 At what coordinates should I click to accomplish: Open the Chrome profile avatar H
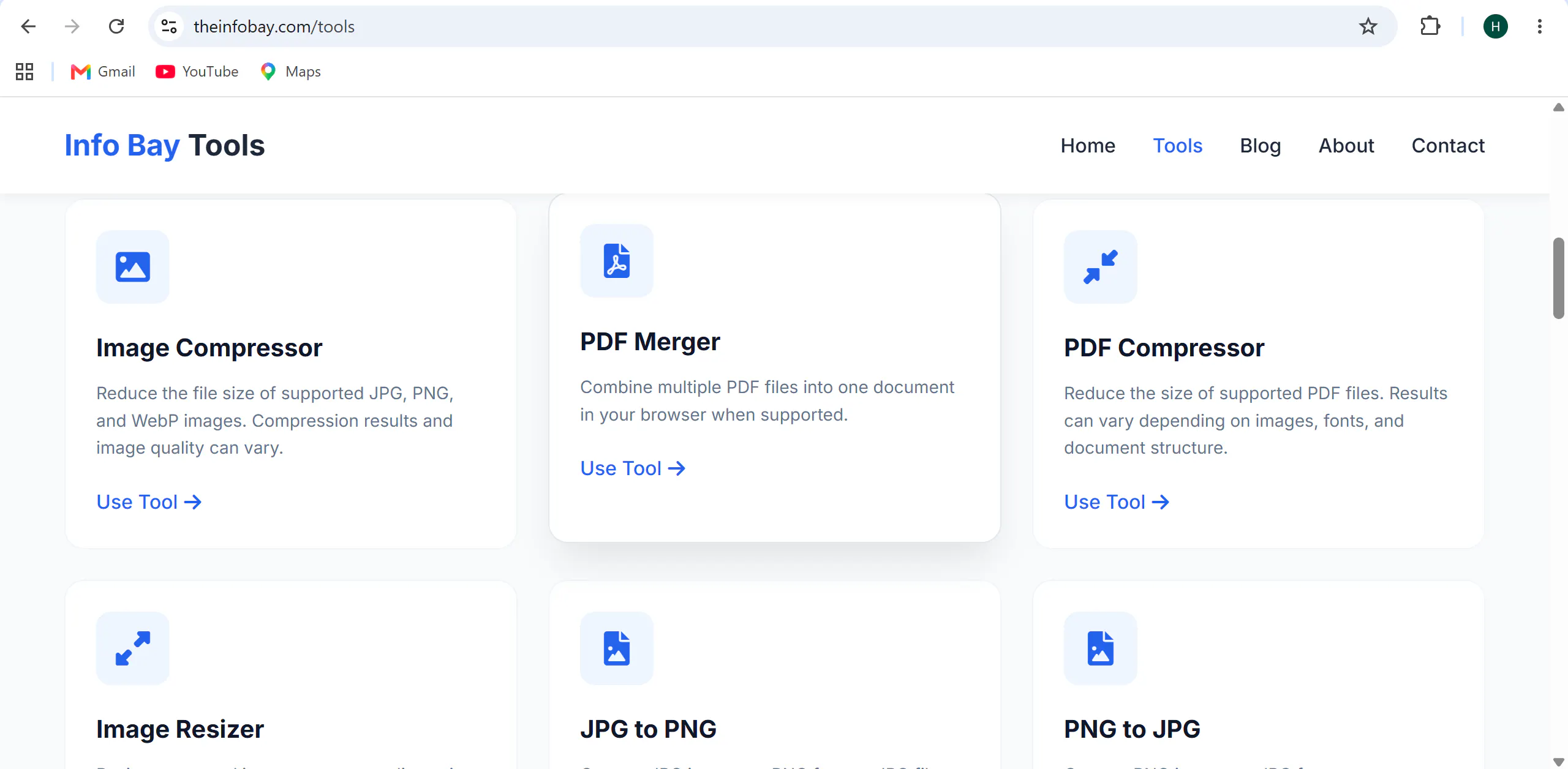(x=1495, y=26)
